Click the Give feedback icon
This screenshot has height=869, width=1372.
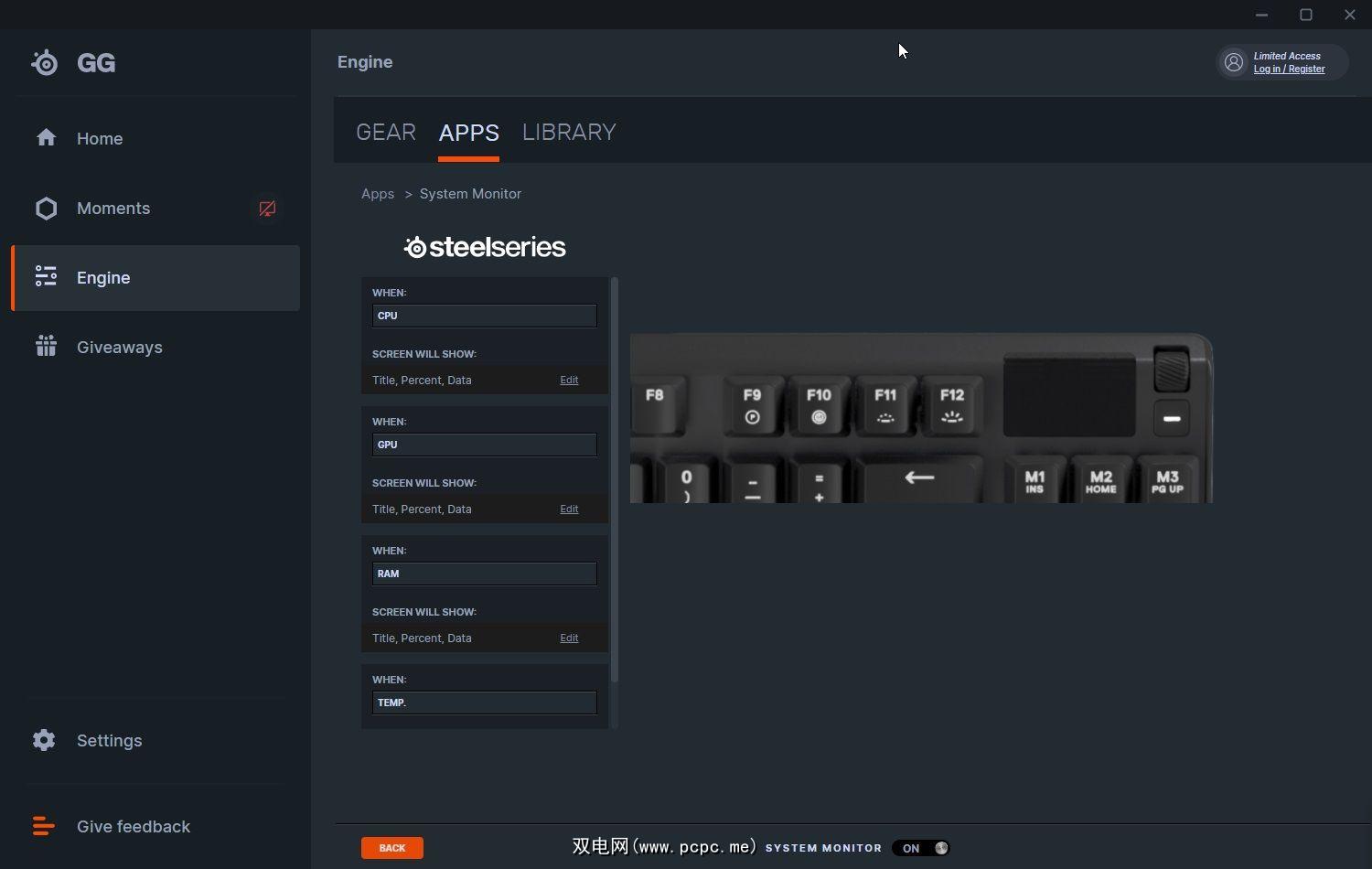(x=44, y=826)
